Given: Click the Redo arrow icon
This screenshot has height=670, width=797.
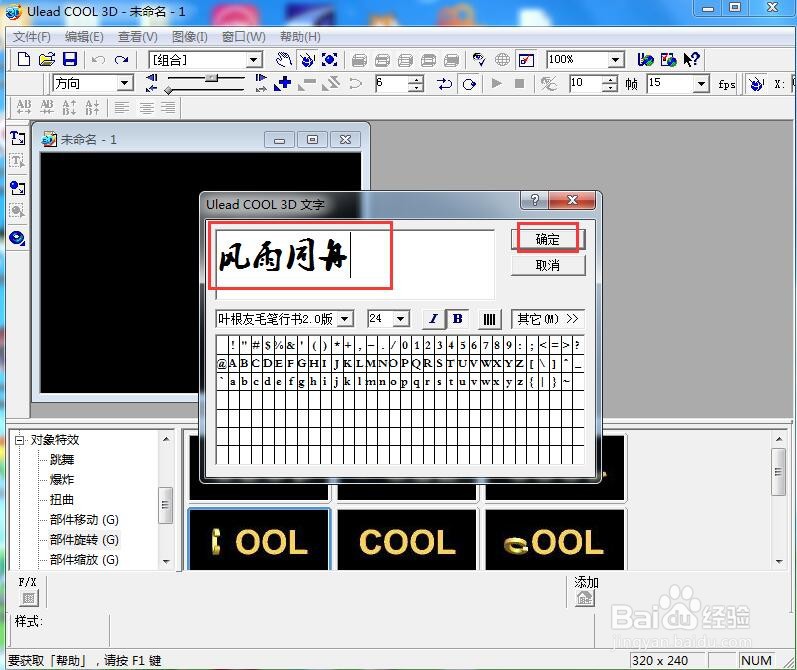Looking at the screenshot, I should (x=121, y=60).
